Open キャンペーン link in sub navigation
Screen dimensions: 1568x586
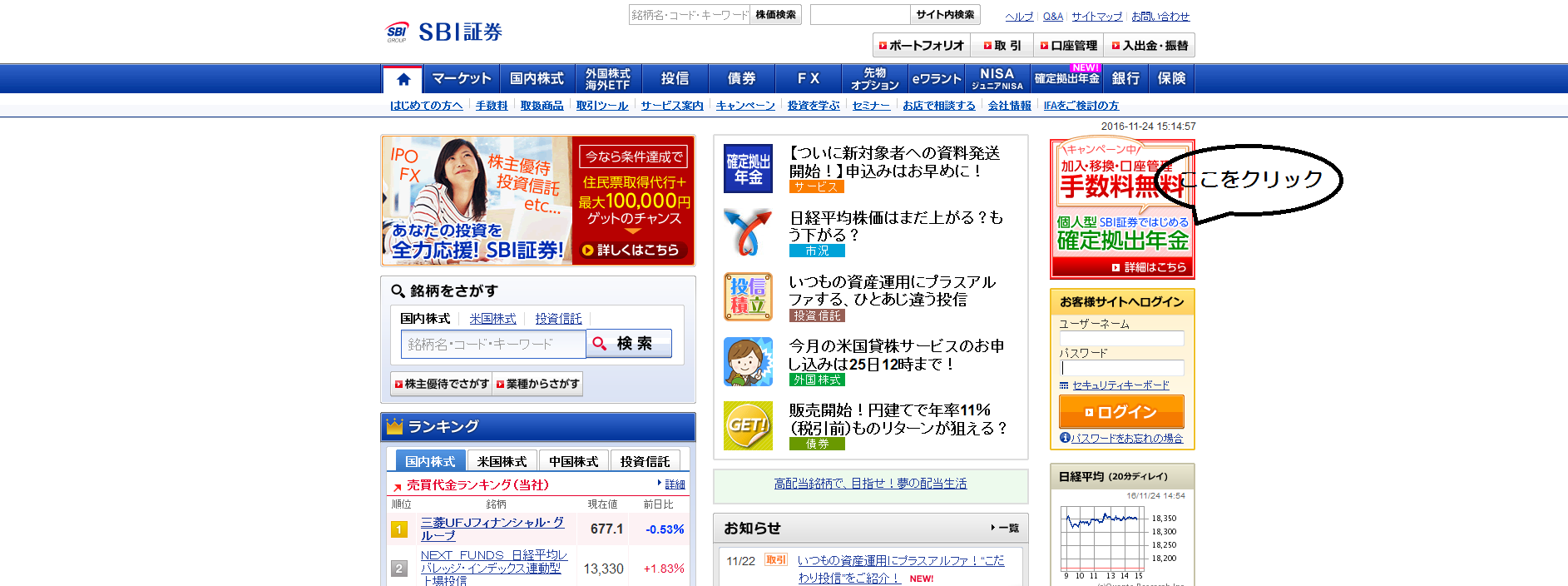click(745, 106)
